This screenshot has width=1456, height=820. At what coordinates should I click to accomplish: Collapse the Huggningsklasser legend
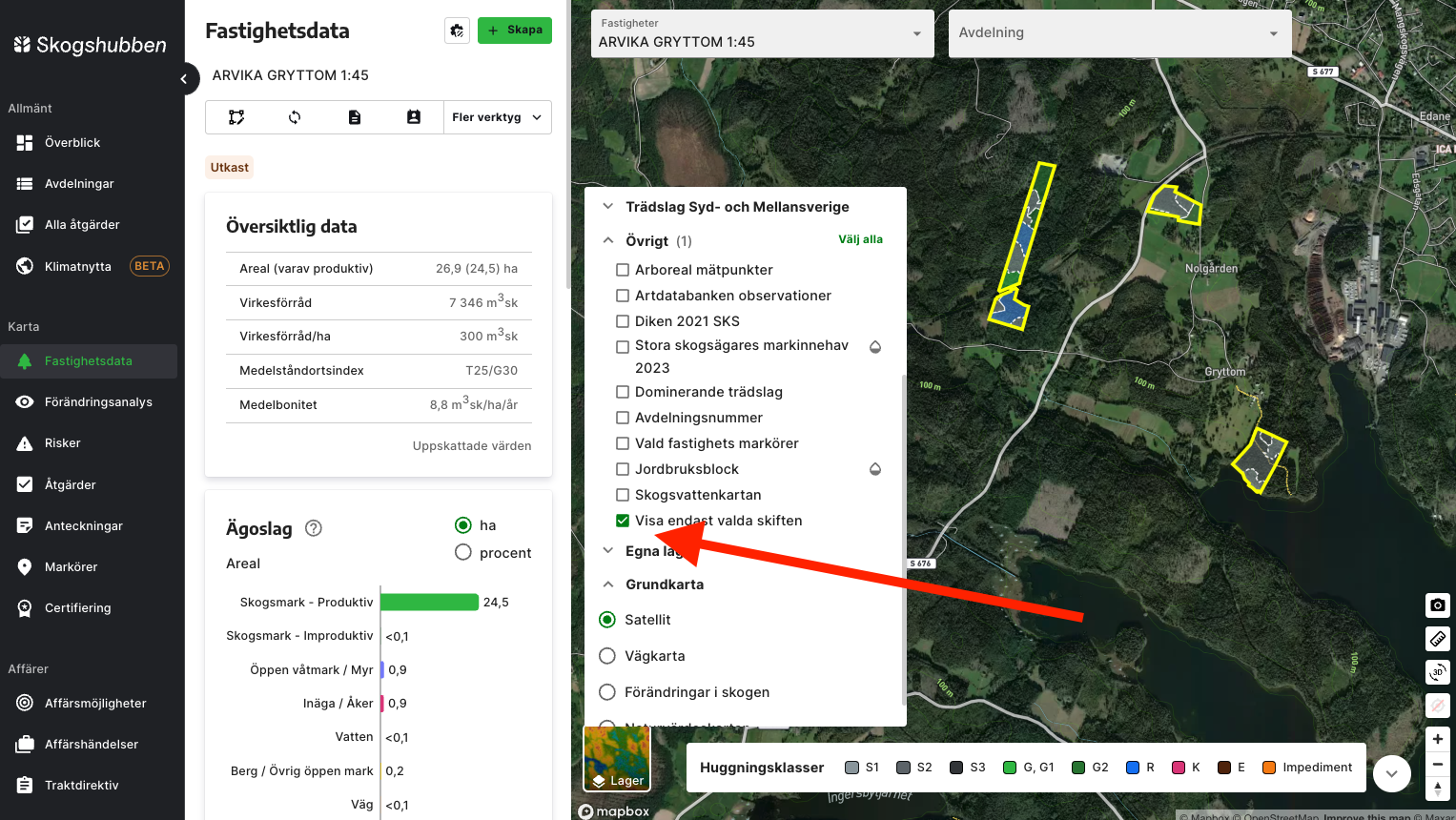click(1392, 773)
